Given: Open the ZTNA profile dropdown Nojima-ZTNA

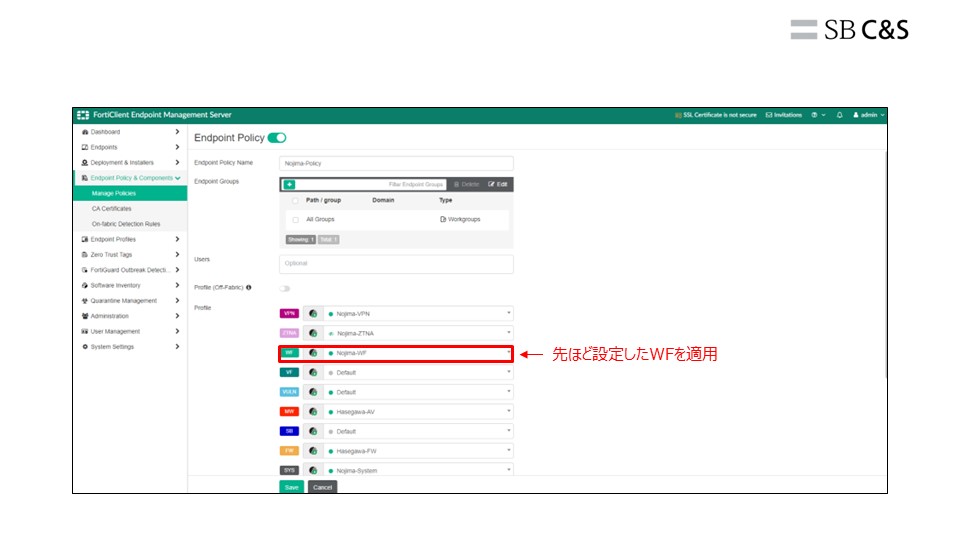Looking at the screenshot, I should 419,333.
